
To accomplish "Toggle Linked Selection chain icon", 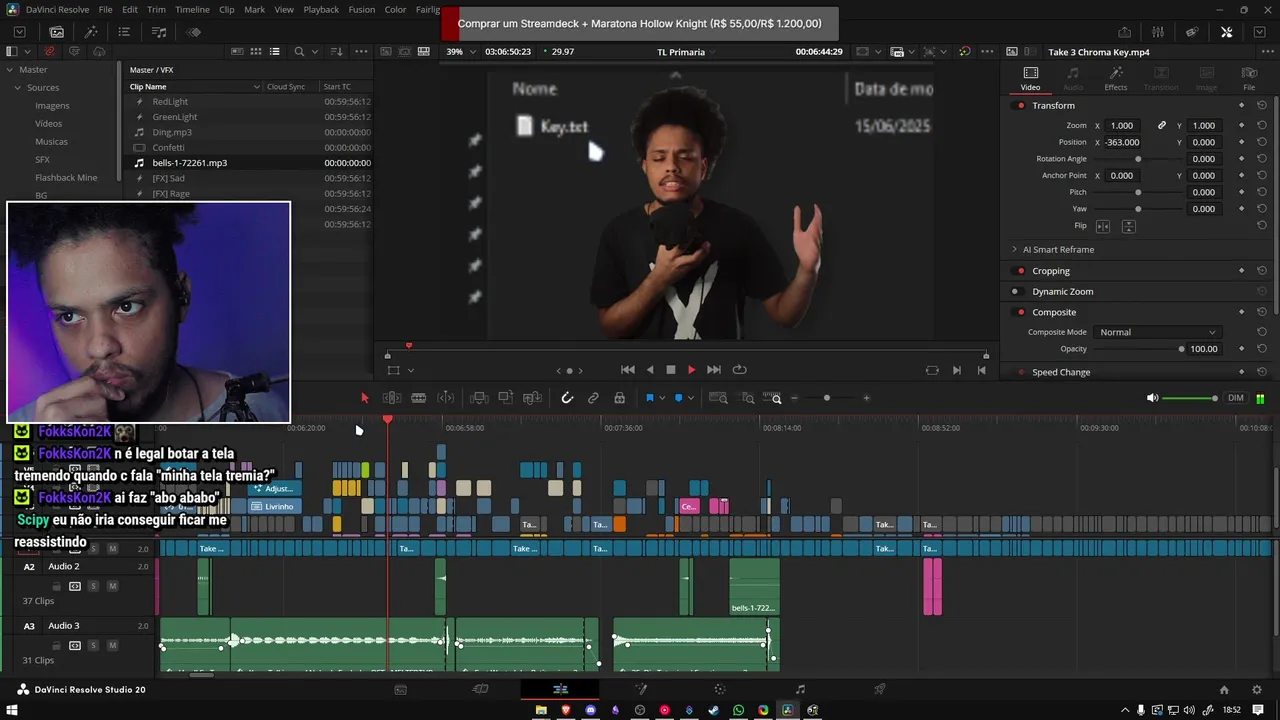I will pyautogui.click(x=593, y=398).
